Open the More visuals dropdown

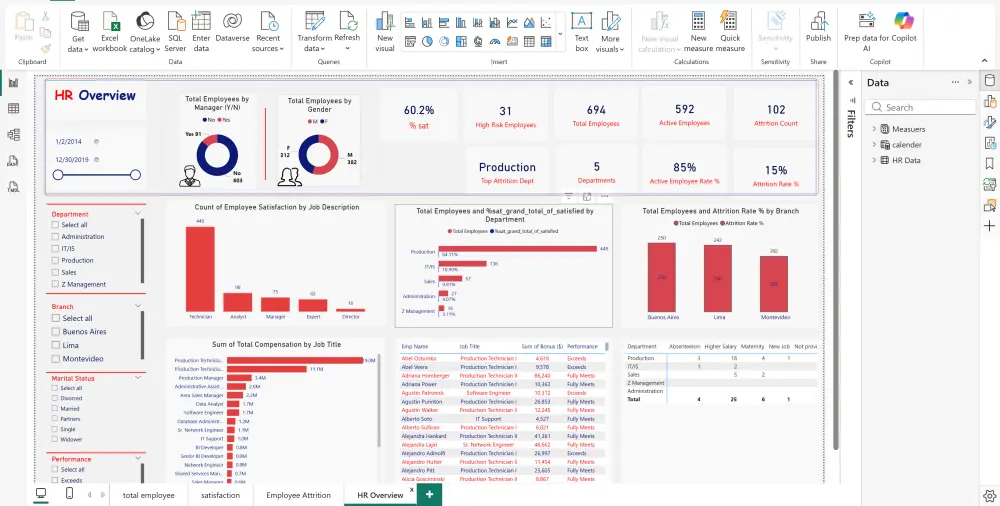610,32
